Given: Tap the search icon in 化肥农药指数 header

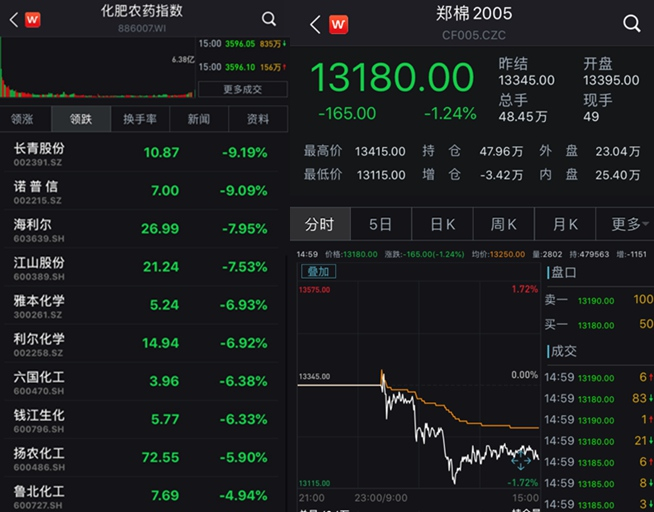Looking at the screenshot, I should pyautogui.click(x=269, y=18).
